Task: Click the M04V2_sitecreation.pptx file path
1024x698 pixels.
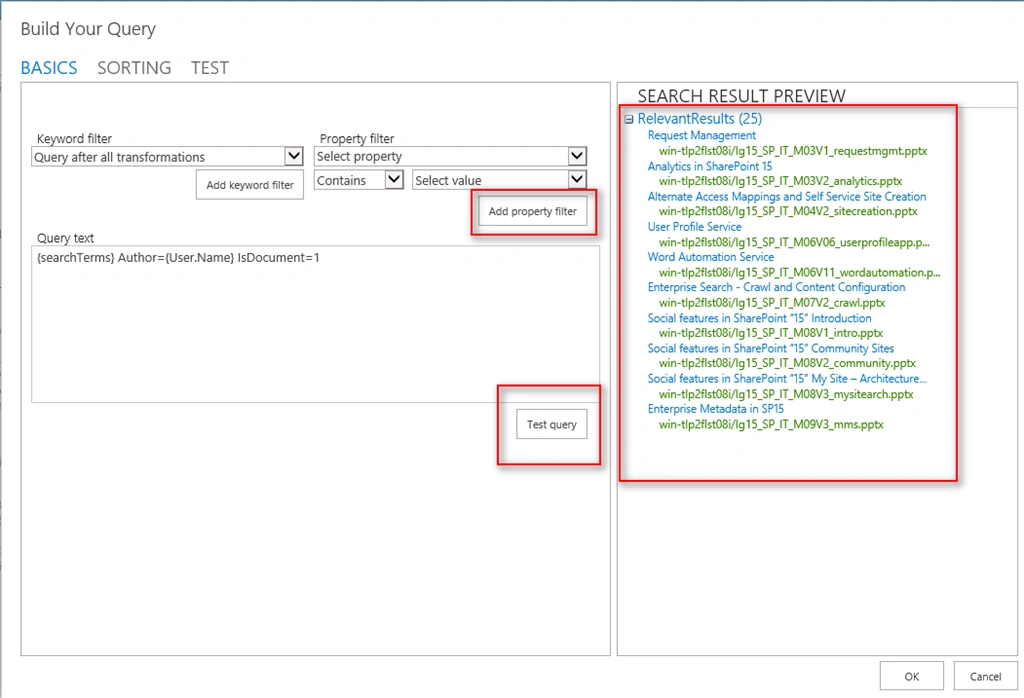Action: point(788,211)
